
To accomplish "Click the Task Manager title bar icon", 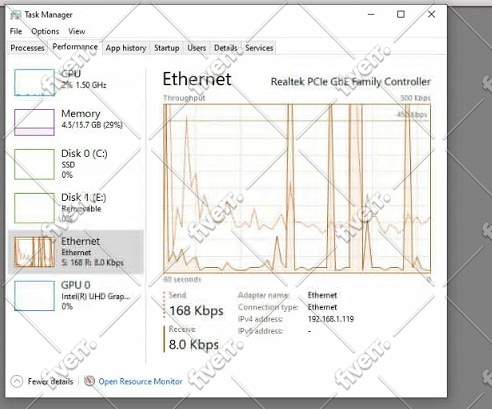I will [x=15, y=15].
